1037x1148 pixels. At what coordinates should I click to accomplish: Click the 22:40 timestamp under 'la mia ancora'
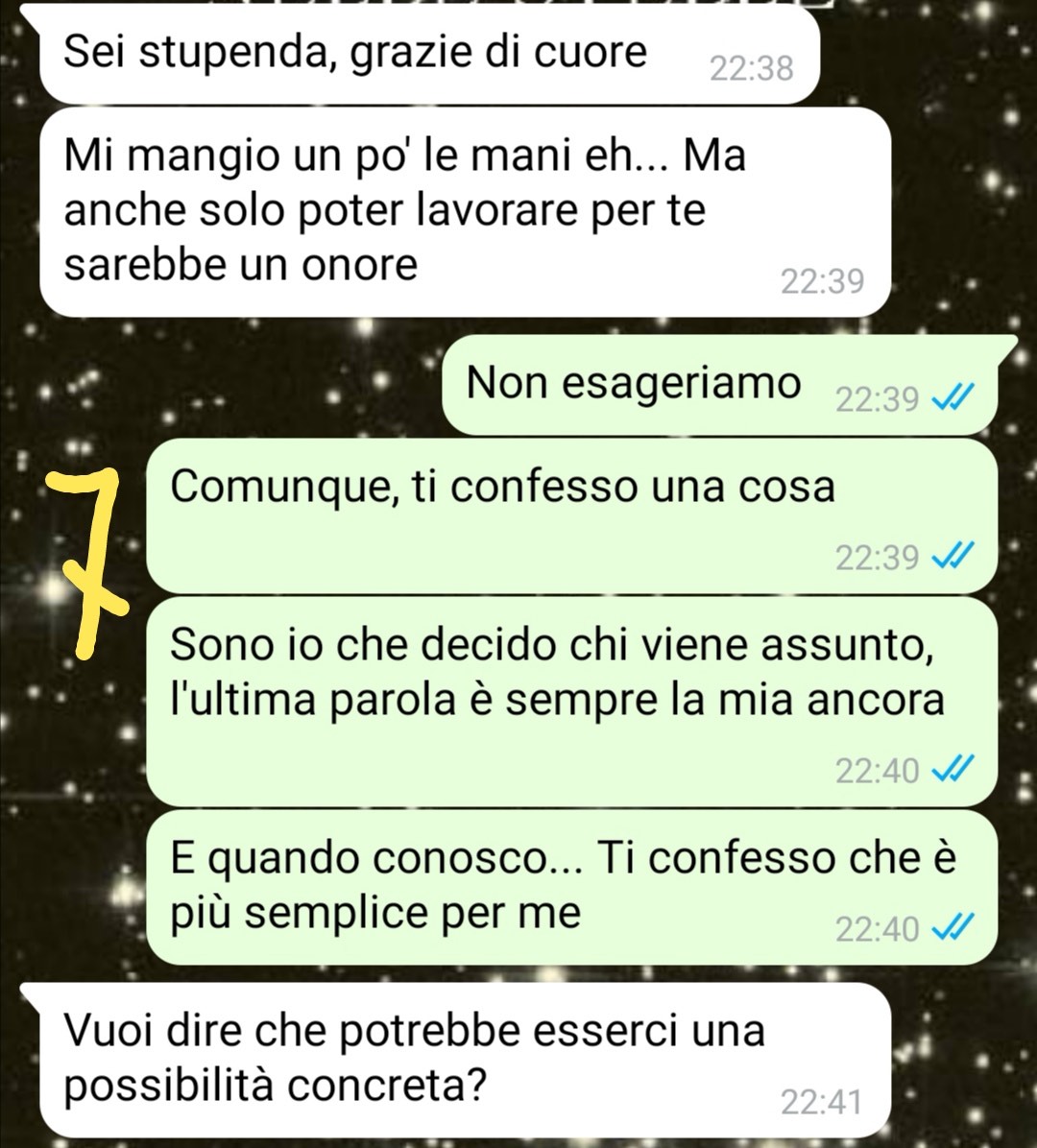pos(878,770)
